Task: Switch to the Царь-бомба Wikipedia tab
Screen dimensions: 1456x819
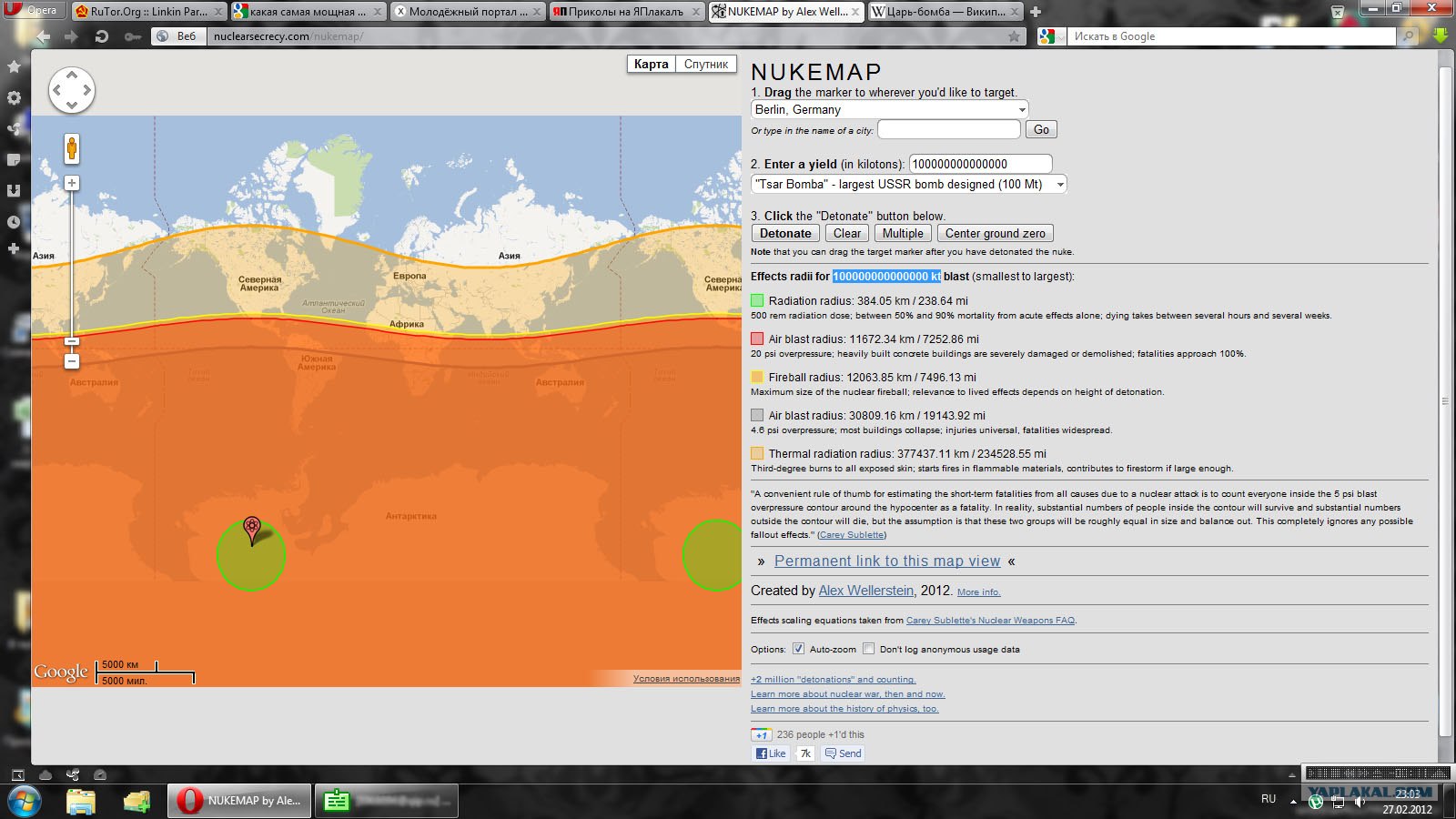Action: pos(945,12)
